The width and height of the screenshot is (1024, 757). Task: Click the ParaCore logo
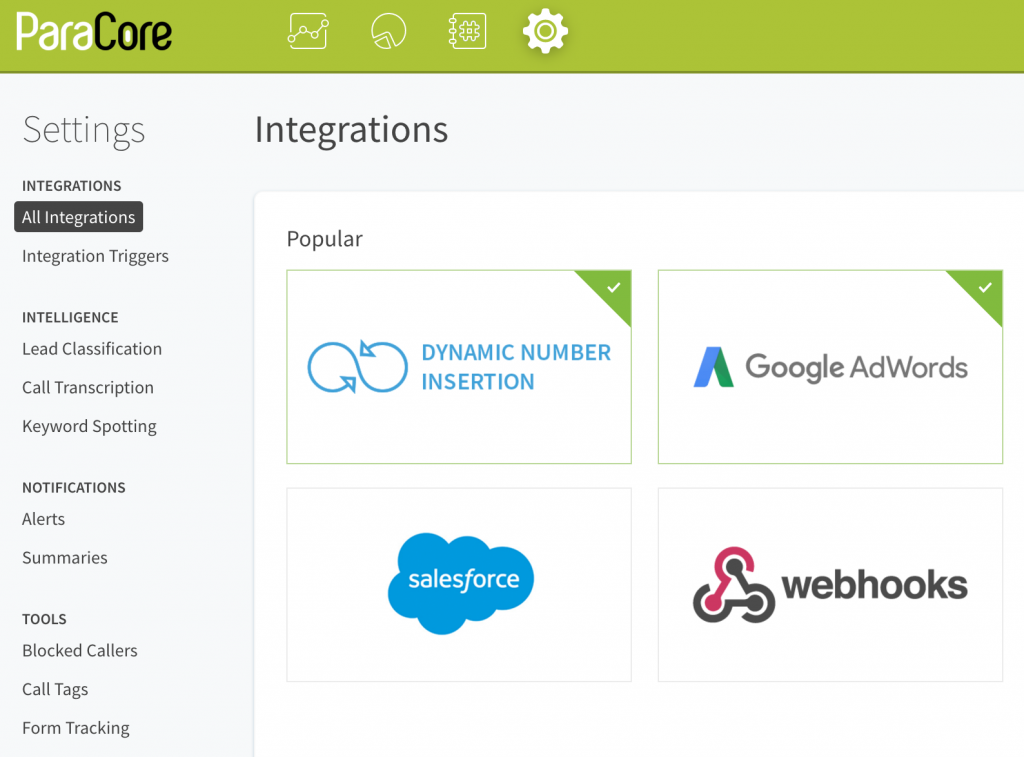(94, 31)
